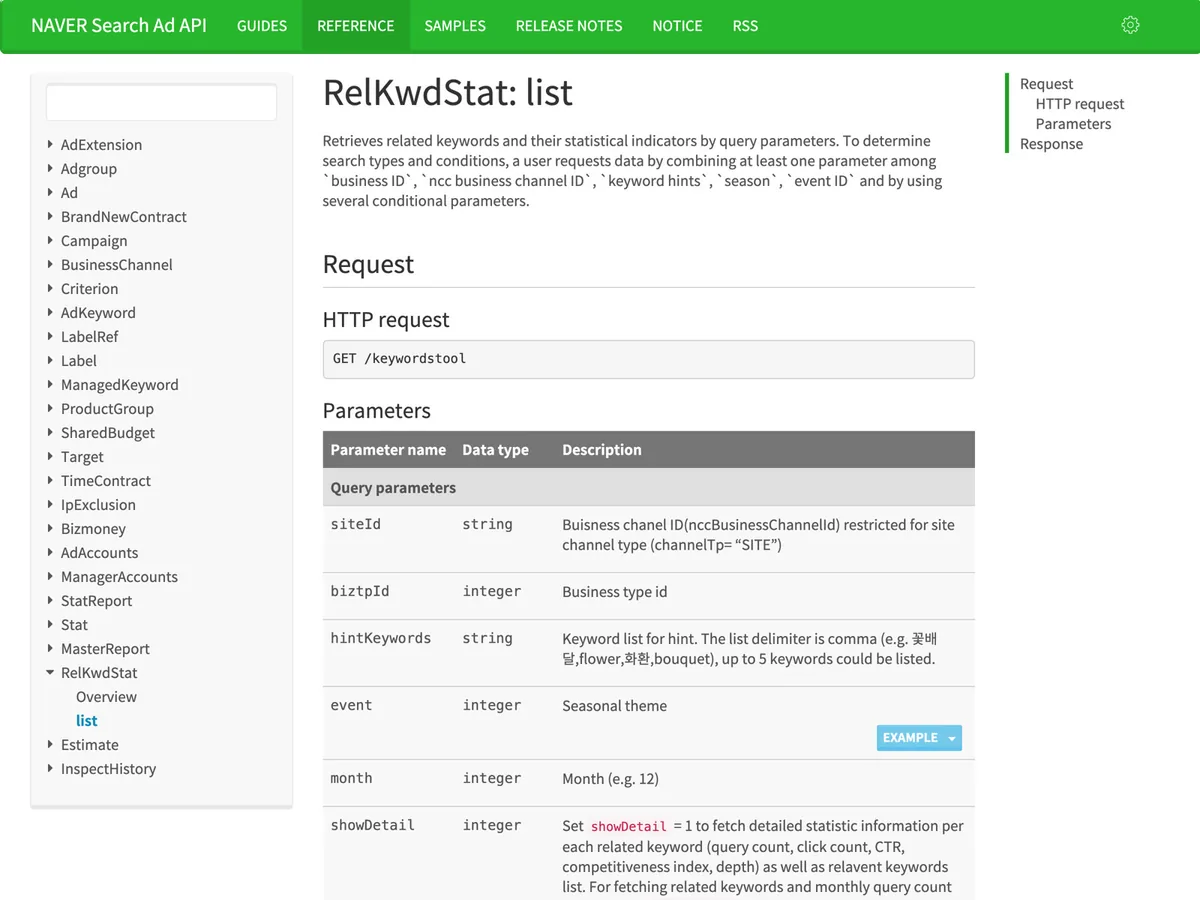The image size is (1200, 900).
Task: Open the EXAMPLE dropdown for event
Action: pos(919,738)
